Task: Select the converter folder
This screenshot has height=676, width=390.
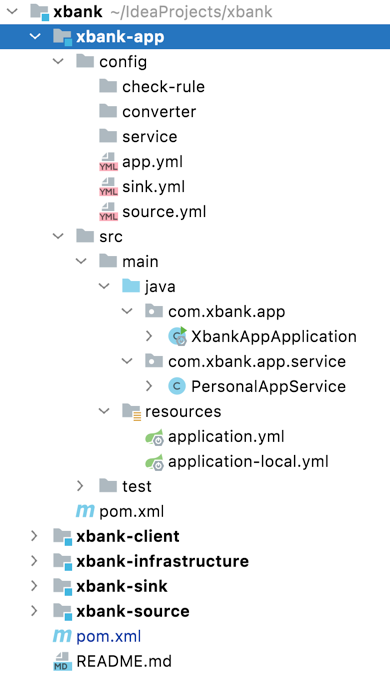Action: point(159,112)
